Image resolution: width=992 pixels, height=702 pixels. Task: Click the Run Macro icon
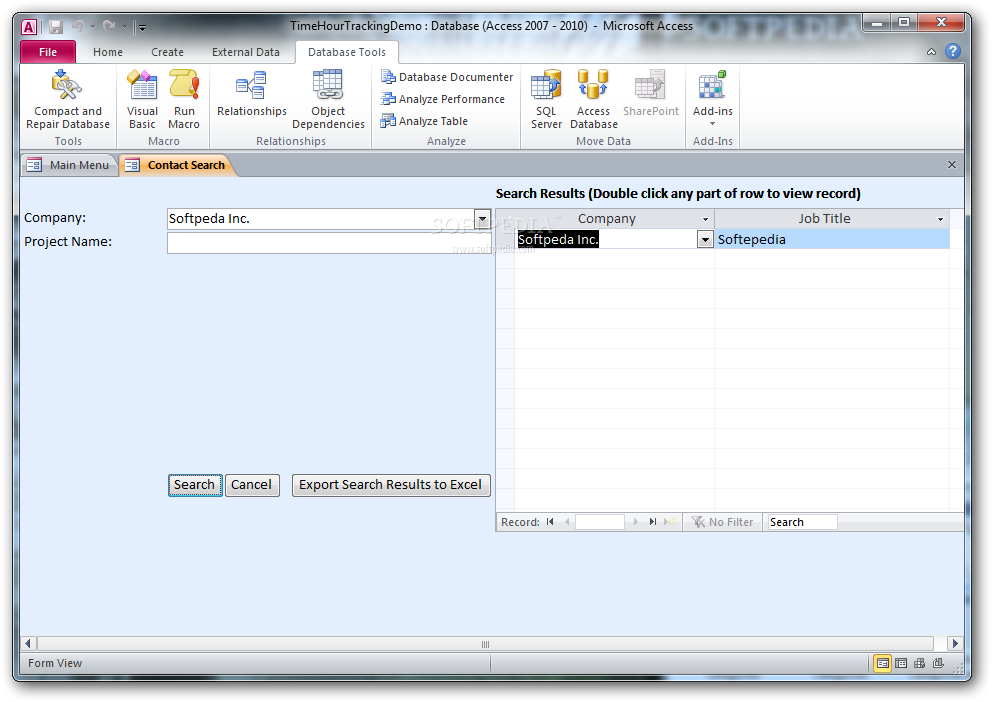coord(184,85)
